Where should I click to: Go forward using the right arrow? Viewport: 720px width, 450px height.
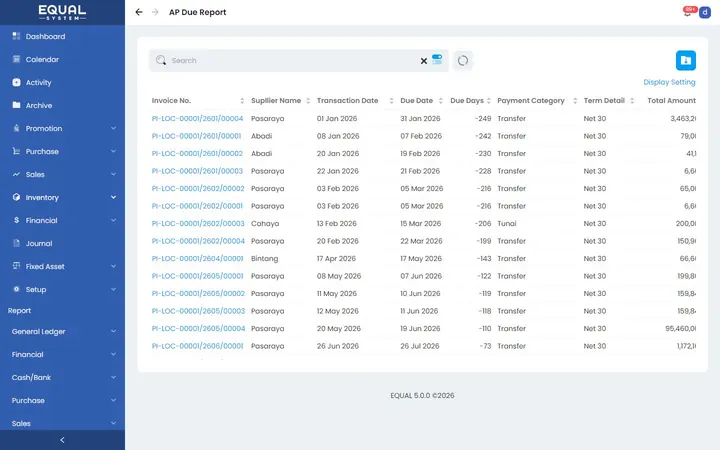click(155, 12)
